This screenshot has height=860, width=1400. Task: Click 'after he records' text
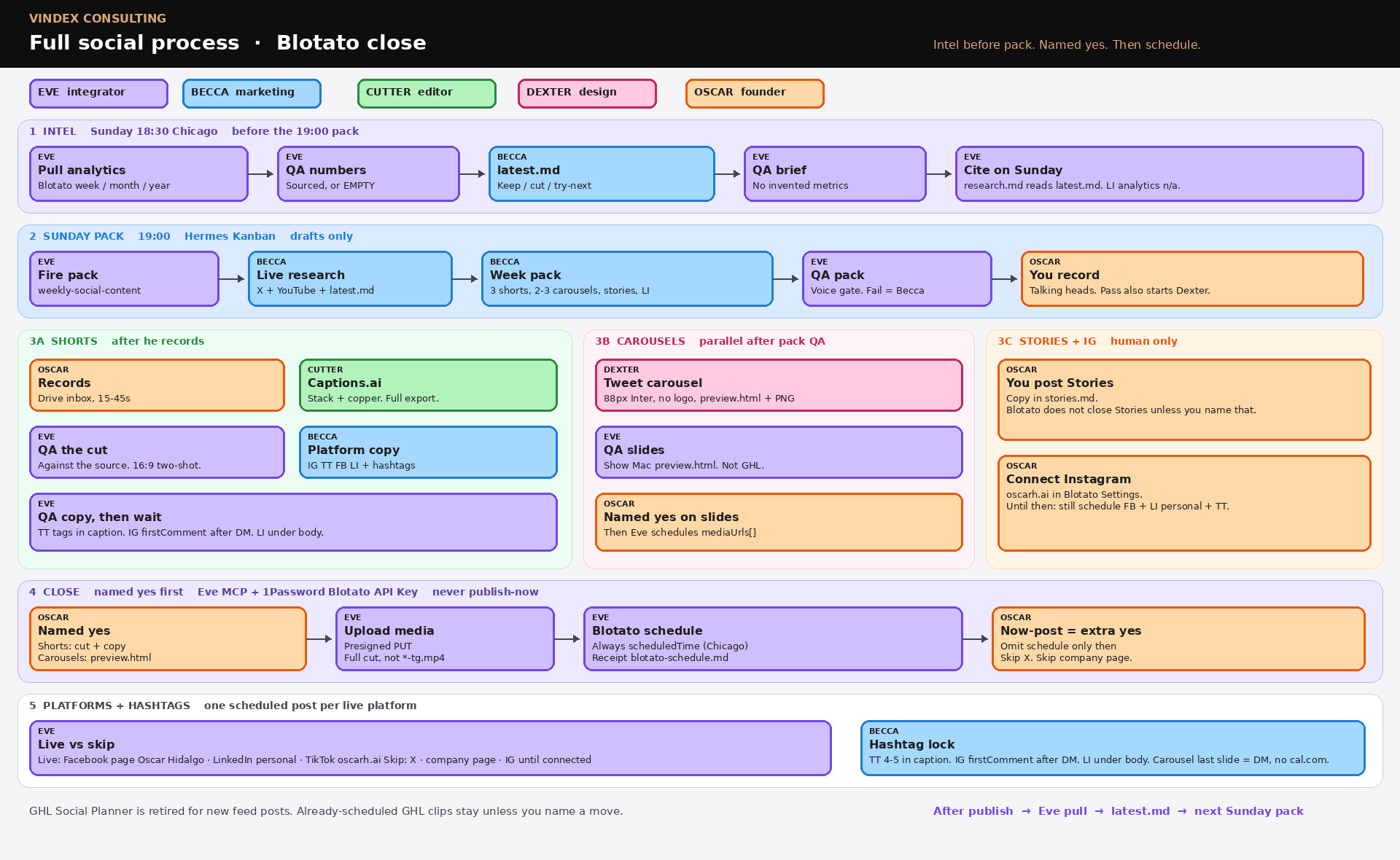point(157,341)
